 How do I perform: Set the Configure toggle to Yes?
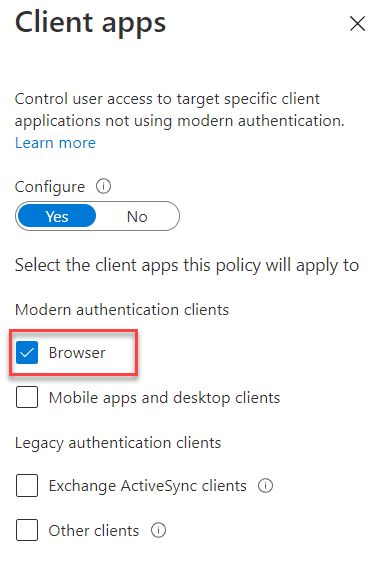point(57,216)
